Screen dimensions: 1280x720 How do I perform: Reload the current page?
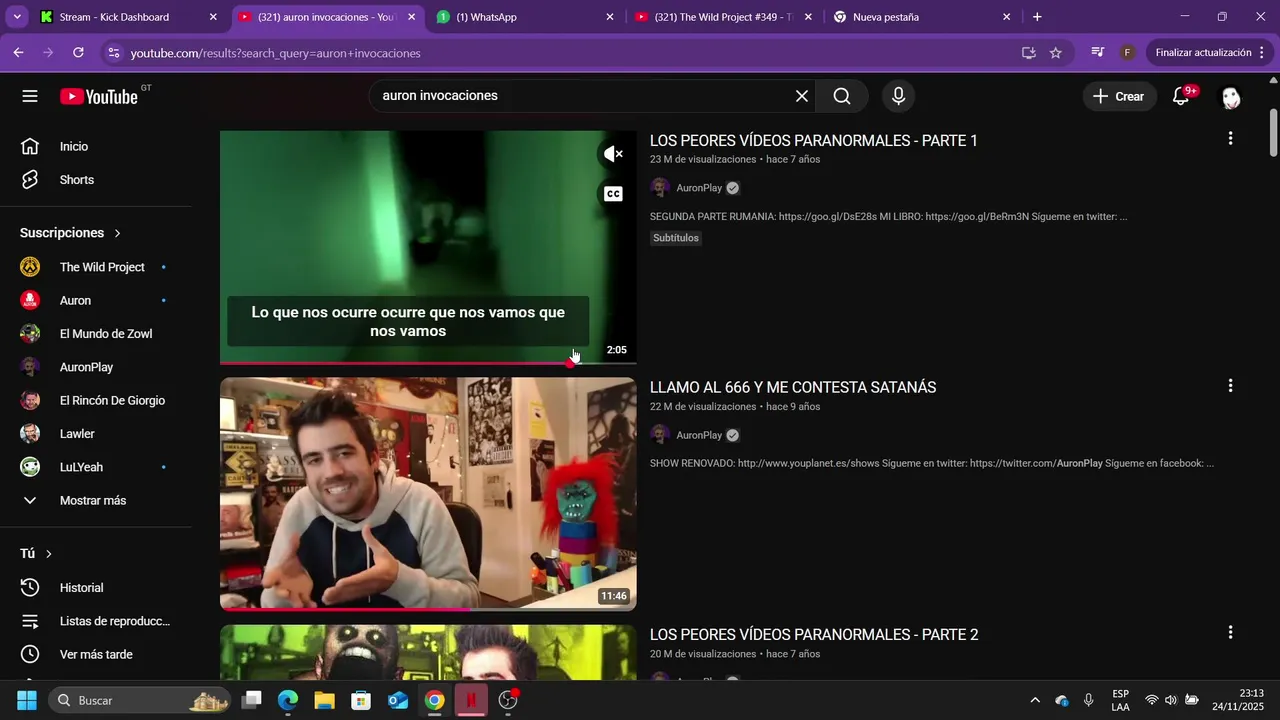click(78, 53)
